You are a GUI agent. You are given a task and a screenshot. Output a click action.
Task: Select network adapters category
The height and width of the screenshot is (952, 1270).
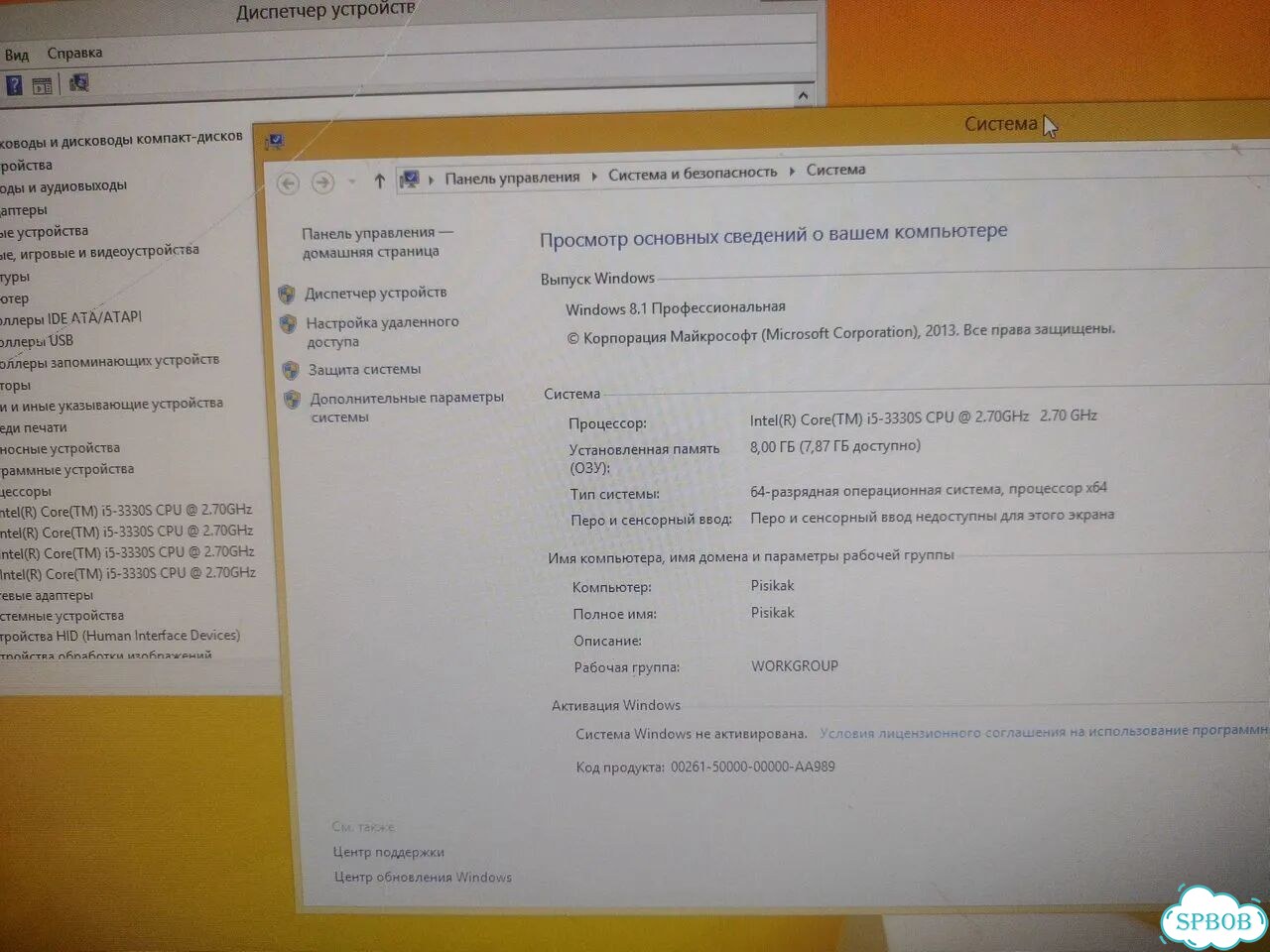point(47,595)
